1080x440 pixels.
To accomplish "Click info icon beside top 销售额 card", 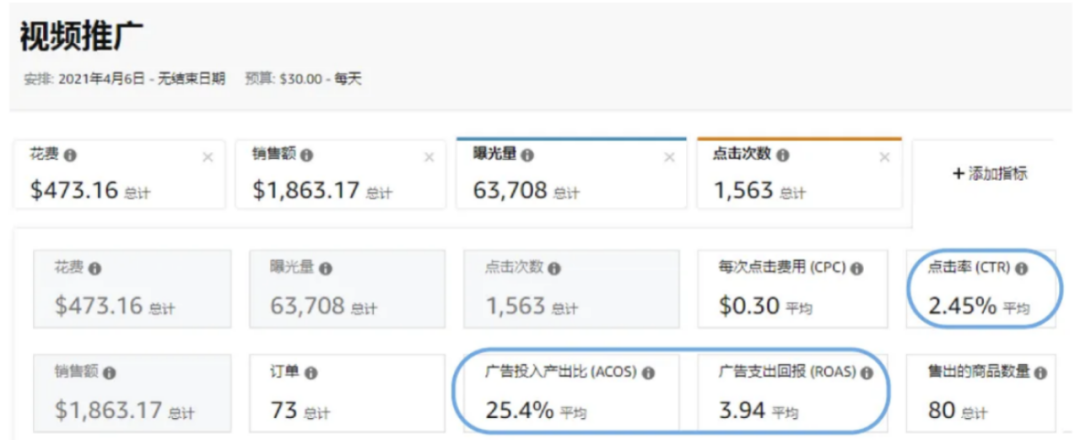I will click(x=307, y=156).
